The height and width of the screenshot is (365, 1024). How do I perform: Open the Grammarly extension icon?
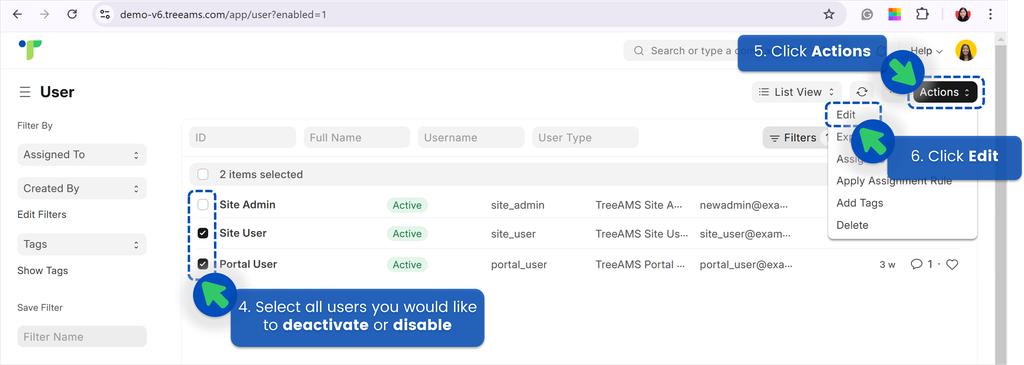click(x=867, y=14)
